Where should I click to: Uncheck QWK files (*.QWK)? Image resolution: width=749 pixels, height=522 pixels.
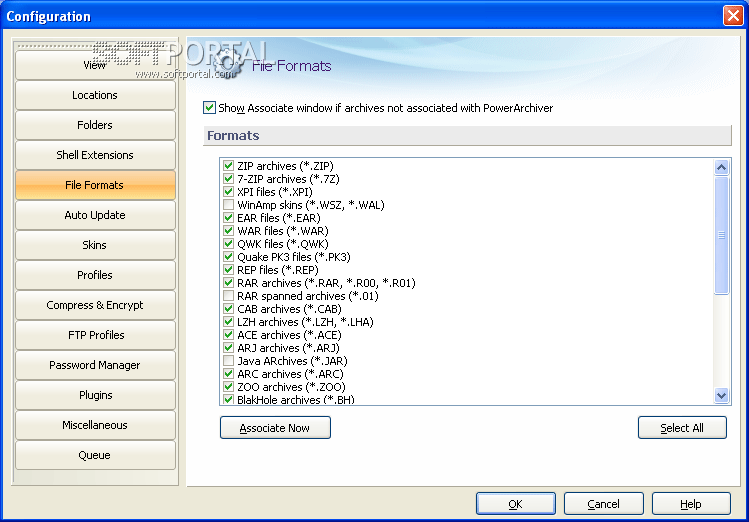click(x=228, y=244)
